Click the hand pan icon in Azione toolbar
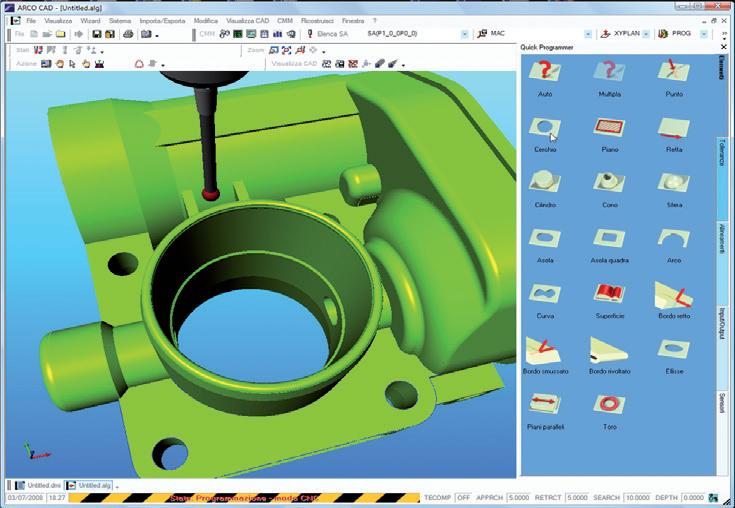This screenshot has width=735, height=508. click(60, 64)
